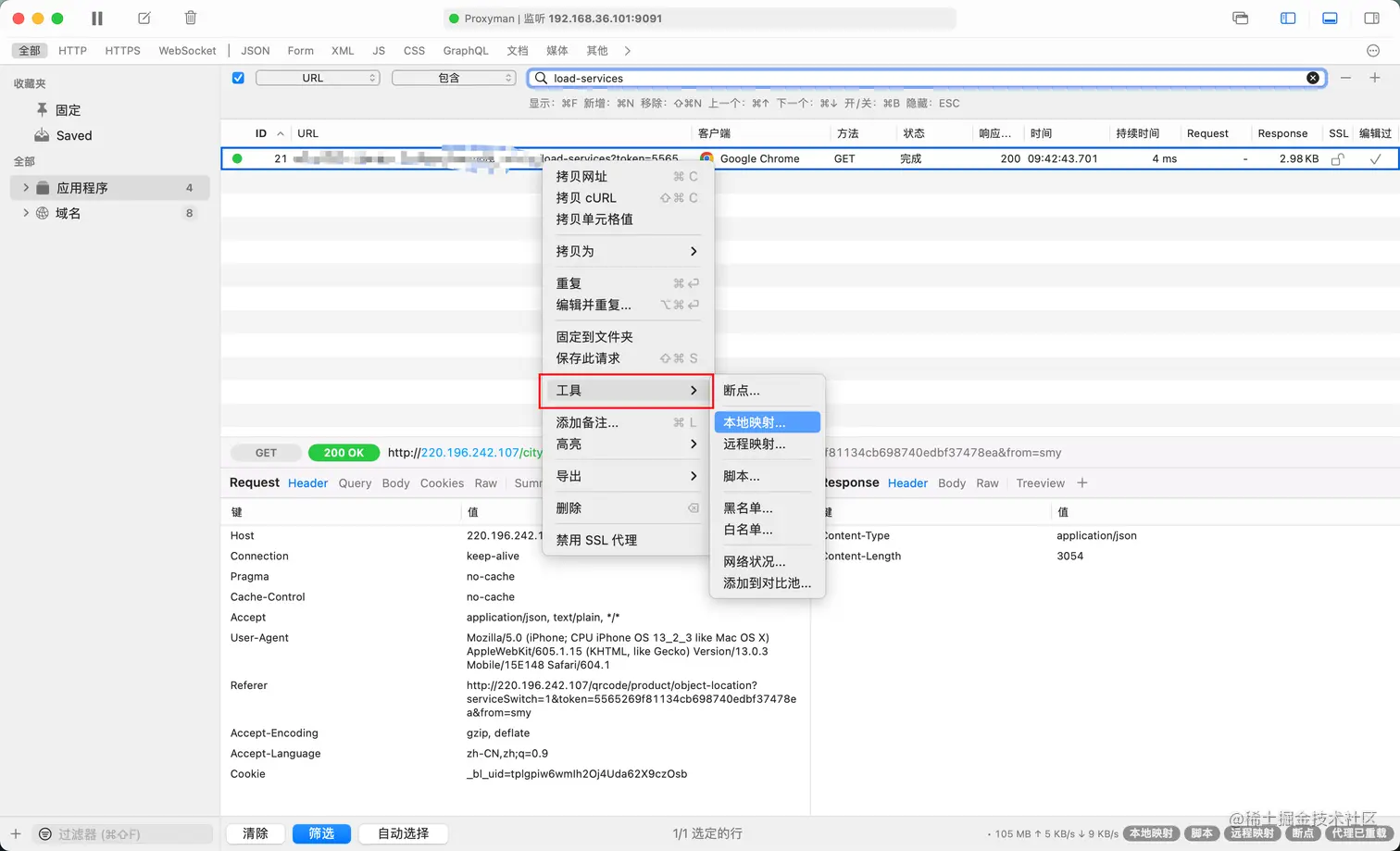Viewport: 1400px width, 851px height.
Task: Select request row 21 from Google Chrome
Action: (809, 158)
